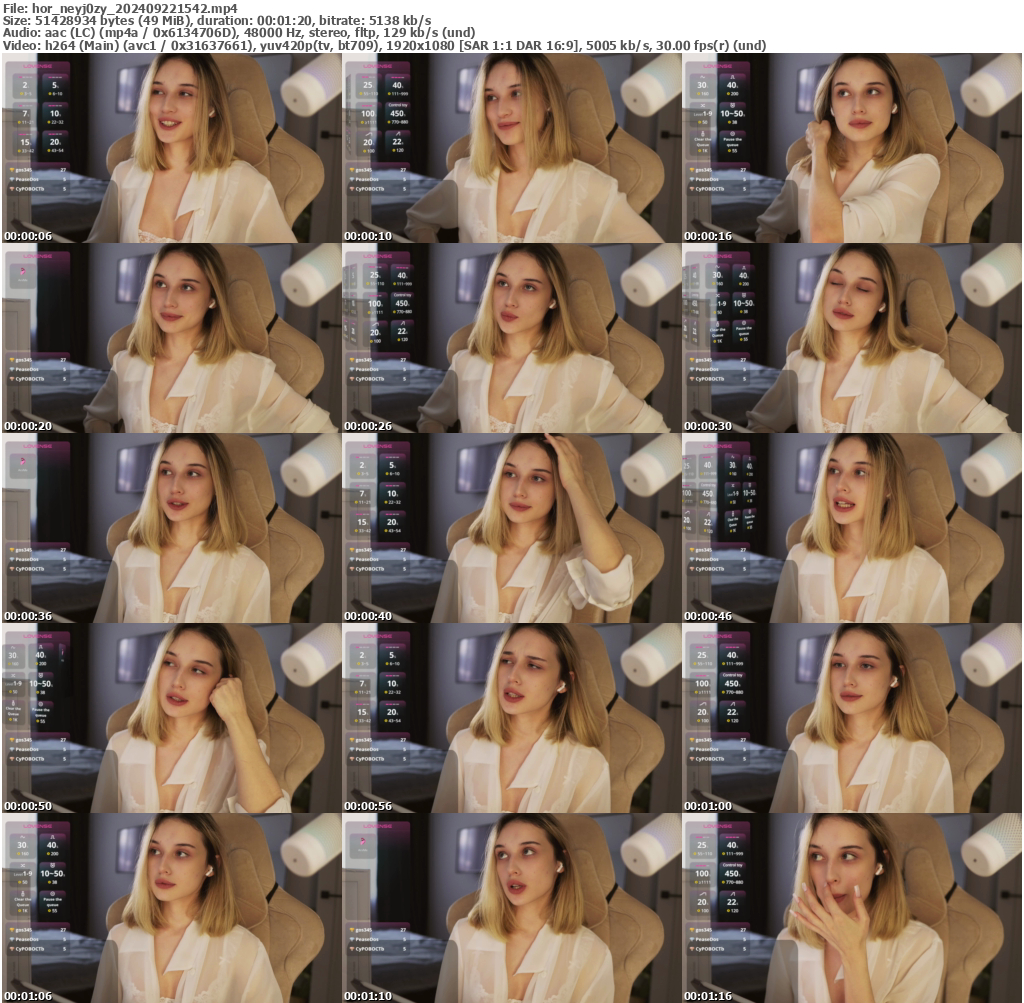Select the 10-50 tokens menu entry

click(733, 114)
